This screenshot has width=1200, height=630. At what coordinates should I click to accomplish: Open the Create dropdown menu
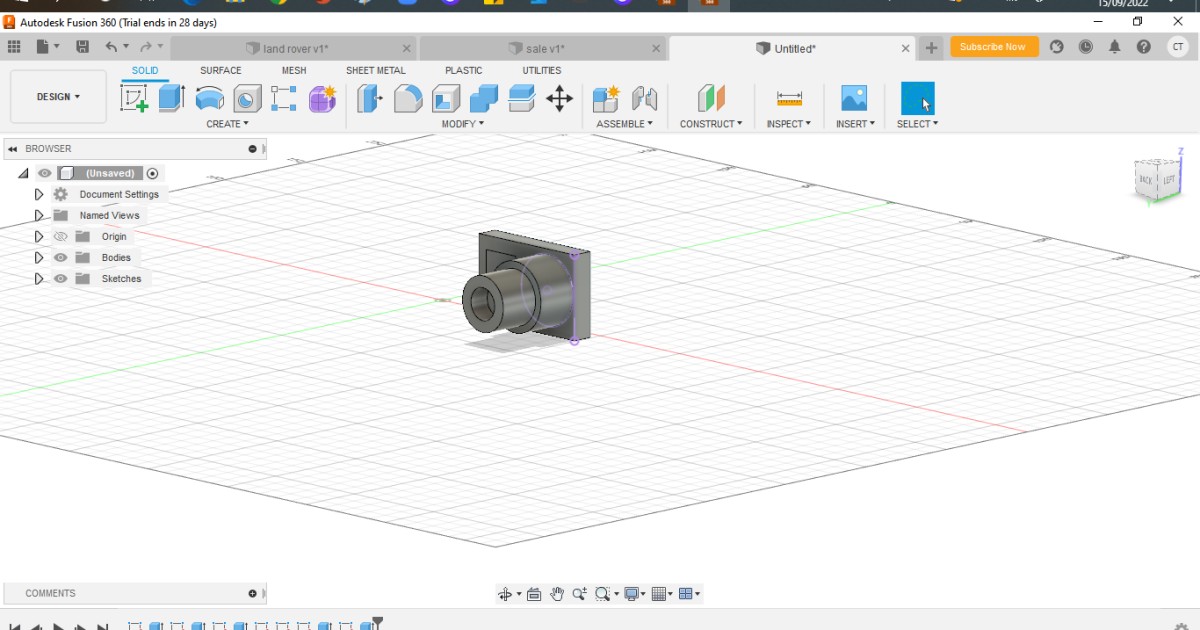pyautogui.click(x=226, y=123)
